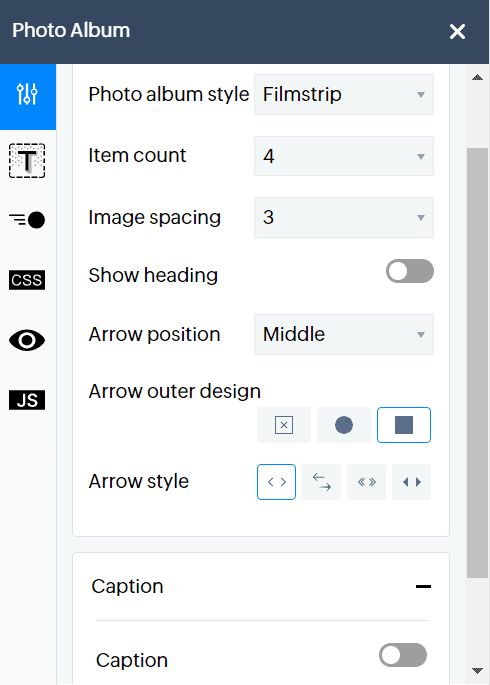
Task: Open the CSS tab in sidebar
Action: (x=27, y=280)
